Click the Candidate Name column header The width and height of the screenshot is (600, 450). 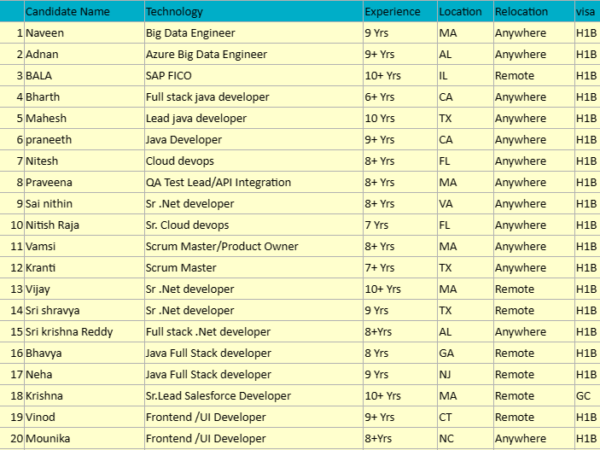(x=67, y=12)
